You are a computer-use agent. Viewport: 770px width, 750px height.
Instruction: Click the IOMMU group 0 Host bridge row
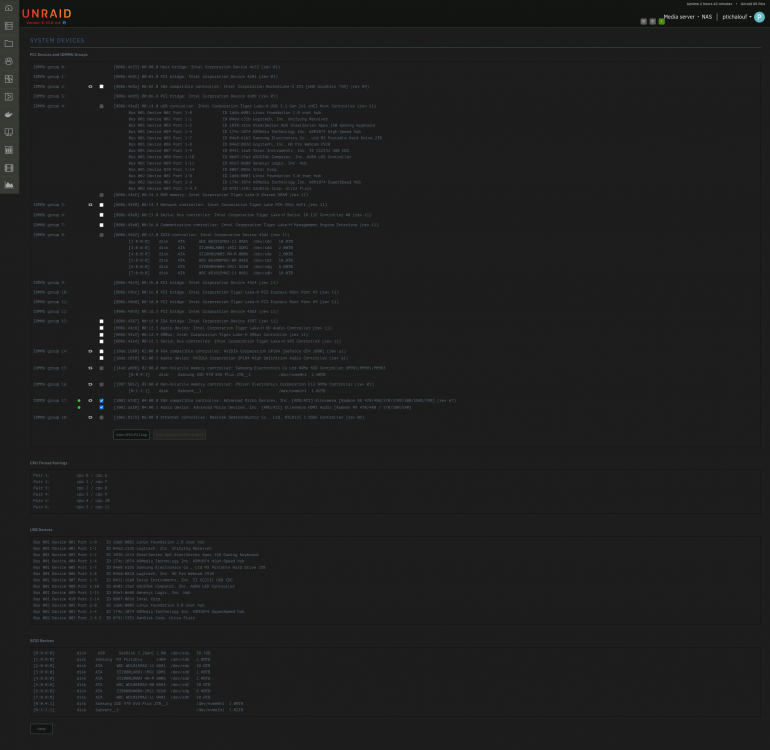tap(196, 67)
